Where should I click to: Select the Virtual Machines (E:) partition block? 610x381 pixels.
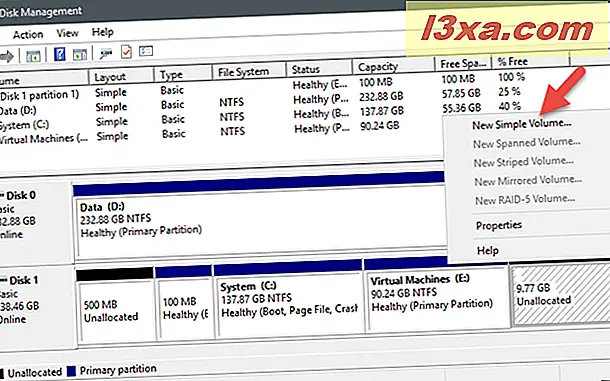coord(436,295)
